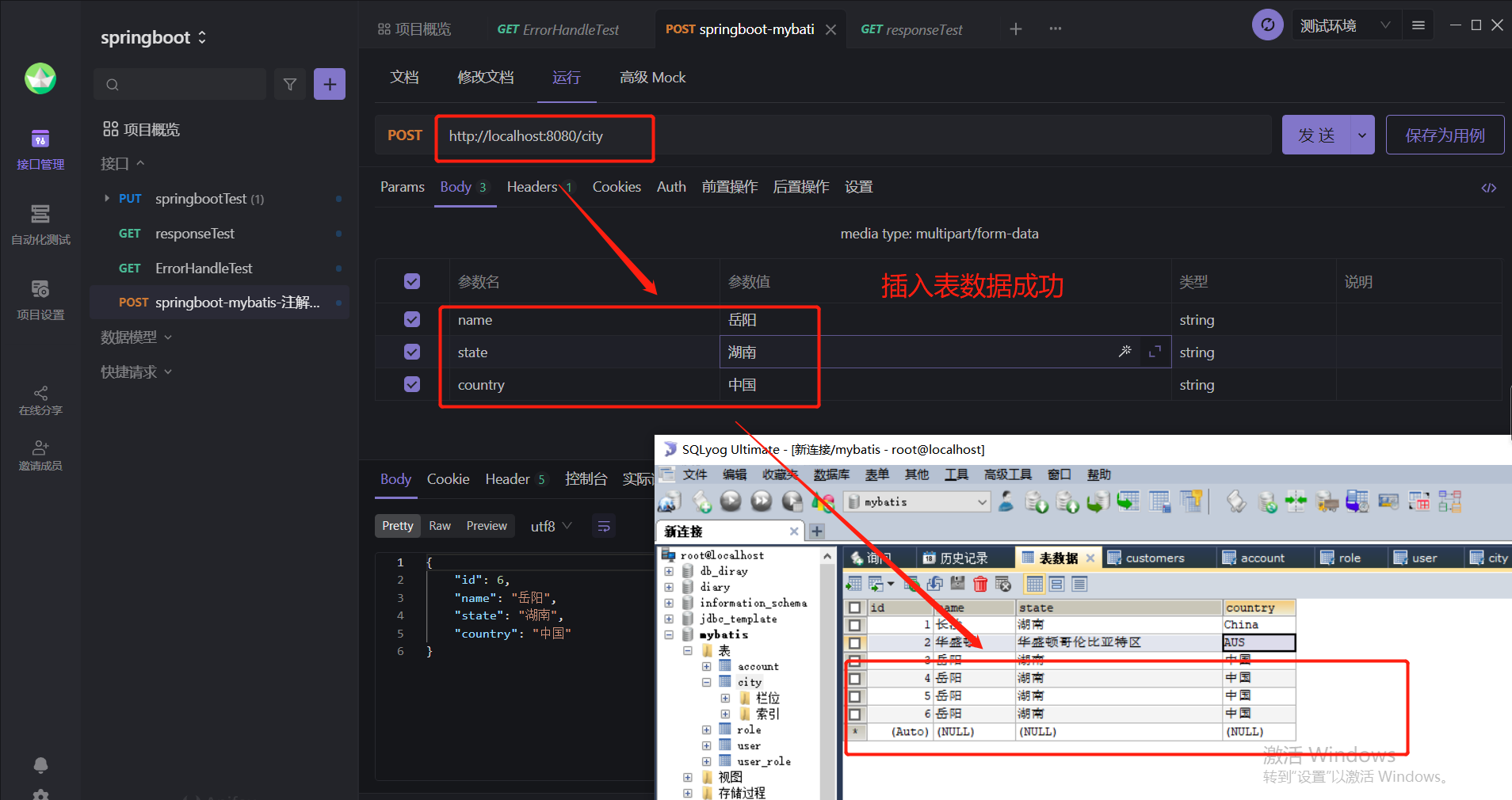The width and height of the screenshot is (1512, 800).
Task: Open the mybatis database dropdown in SQLyog
Action: pyautogui.click(x=918, y=501)
